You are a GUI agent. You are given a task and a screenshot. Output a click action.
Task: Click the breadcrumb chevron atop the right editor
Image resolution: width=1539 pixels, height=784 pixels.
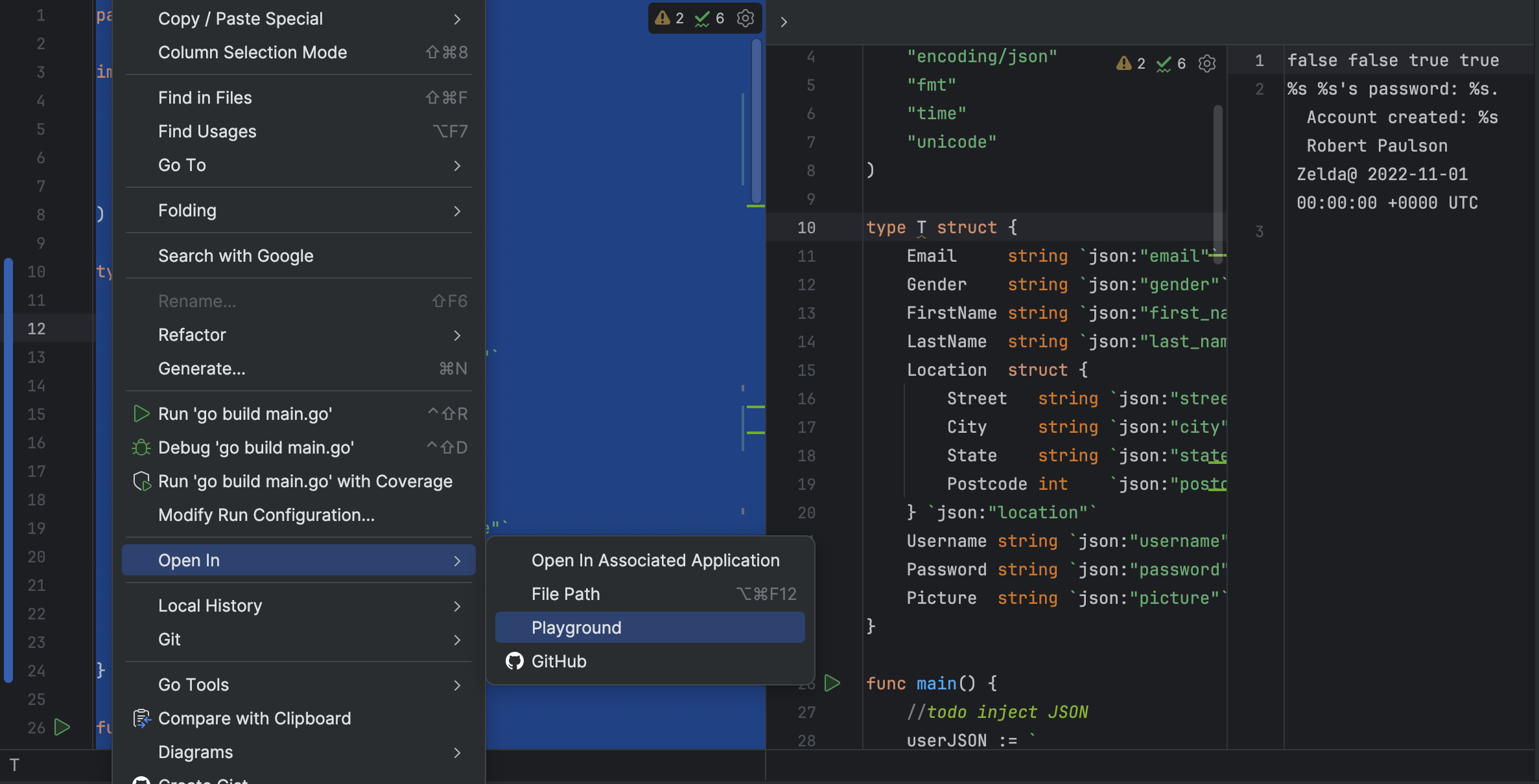(784, 21)
